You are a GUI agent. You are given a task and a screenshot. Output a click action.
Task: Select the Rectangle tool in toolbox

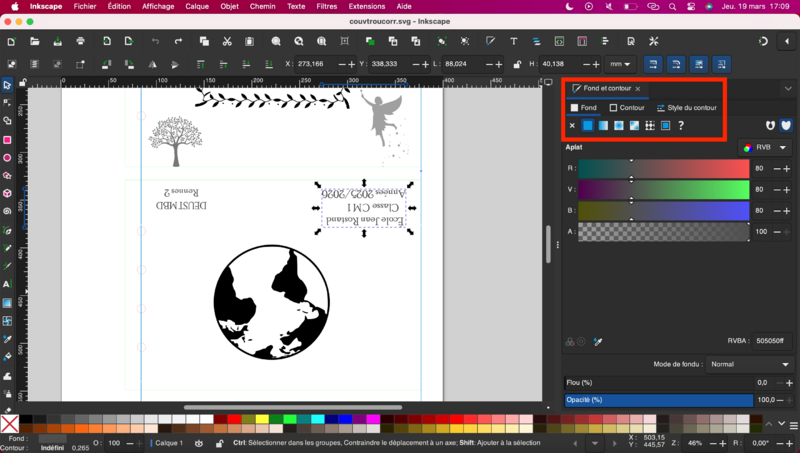coord(7,139)
